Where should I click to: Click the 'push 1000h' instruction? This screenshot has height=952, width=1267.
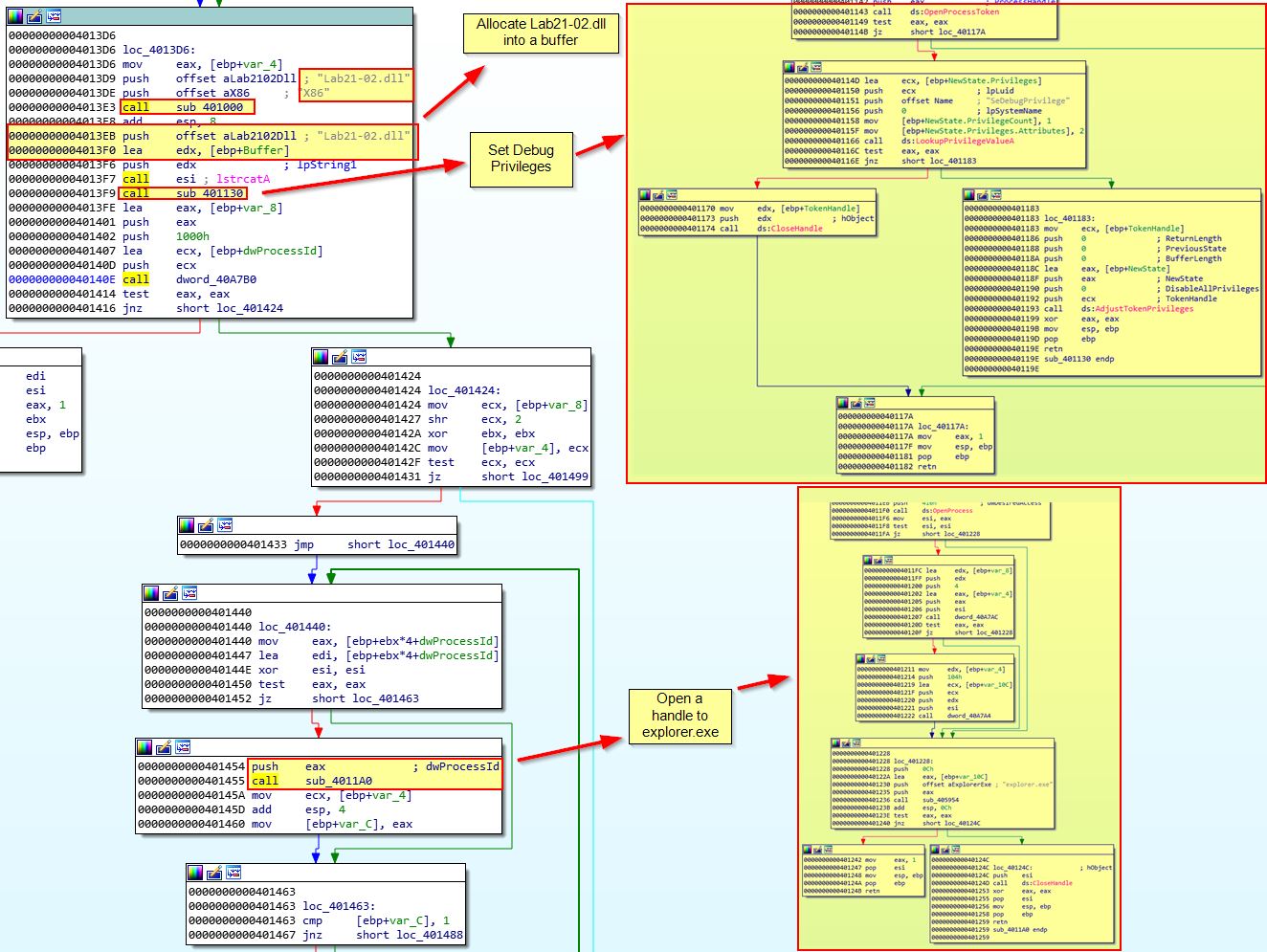pos(166,236)
